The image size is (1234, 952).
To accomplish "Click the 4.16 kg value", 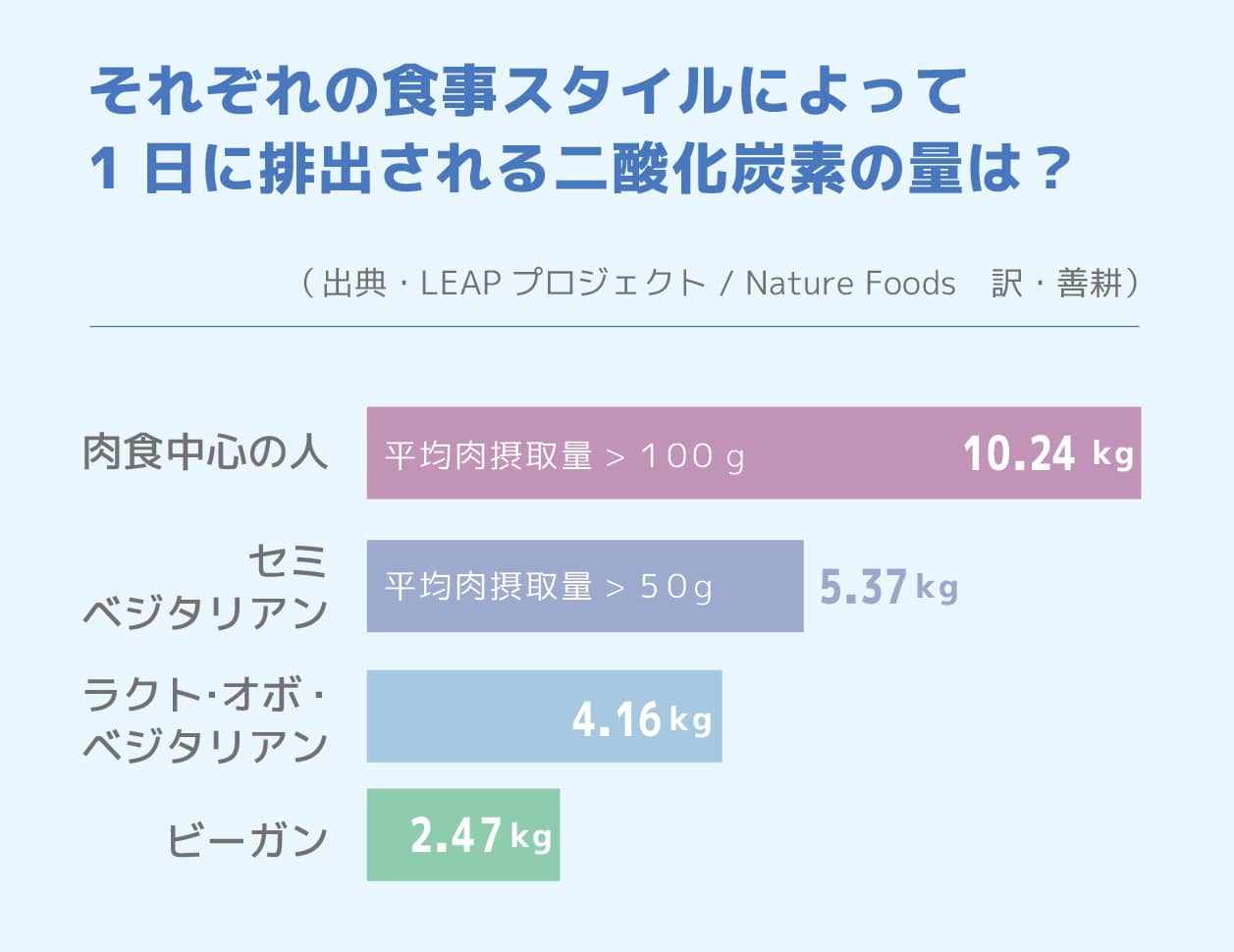I will pyautogui.click(x=642, y=719).
